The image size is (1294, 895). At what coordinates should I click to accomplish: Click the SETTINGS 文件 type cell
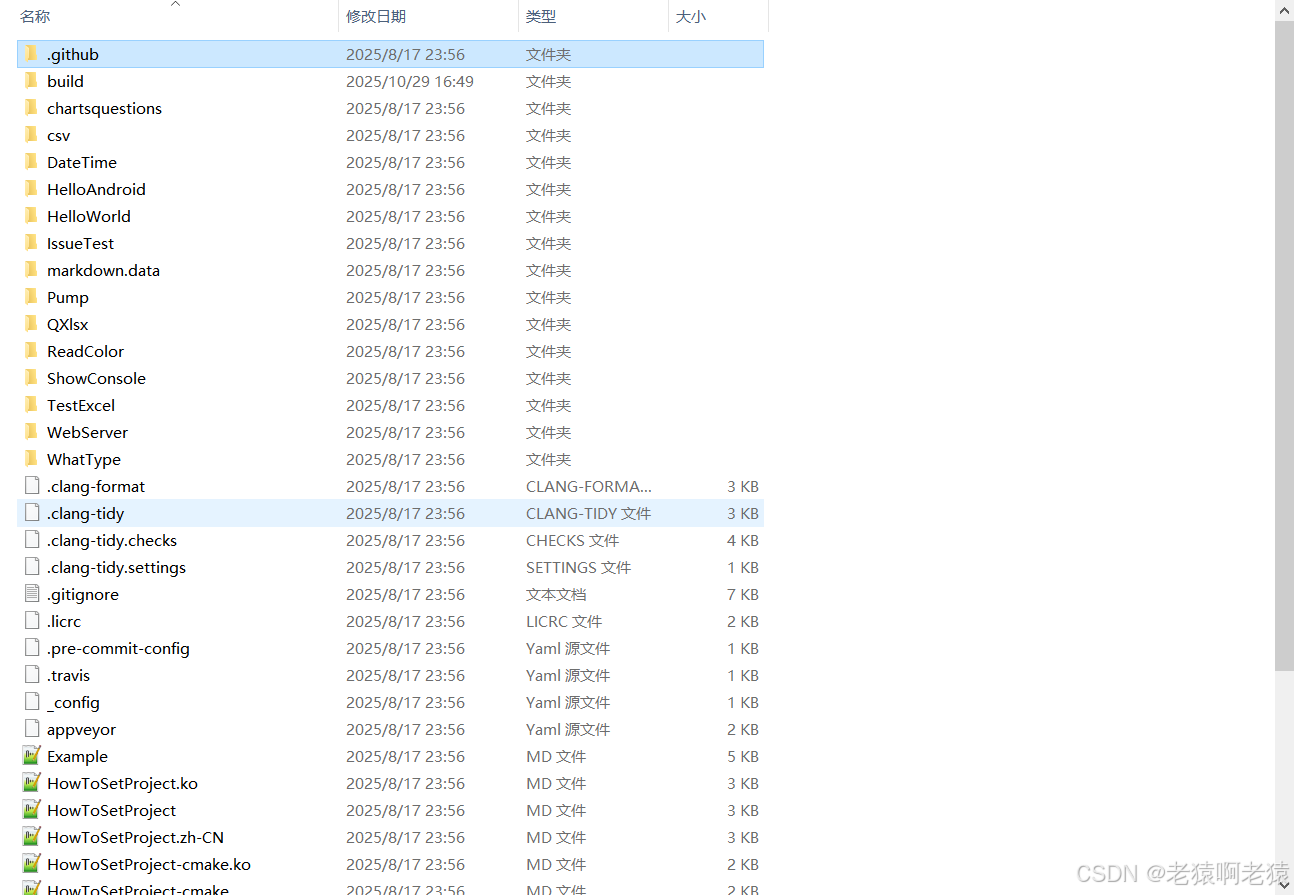tap(579, 567)
